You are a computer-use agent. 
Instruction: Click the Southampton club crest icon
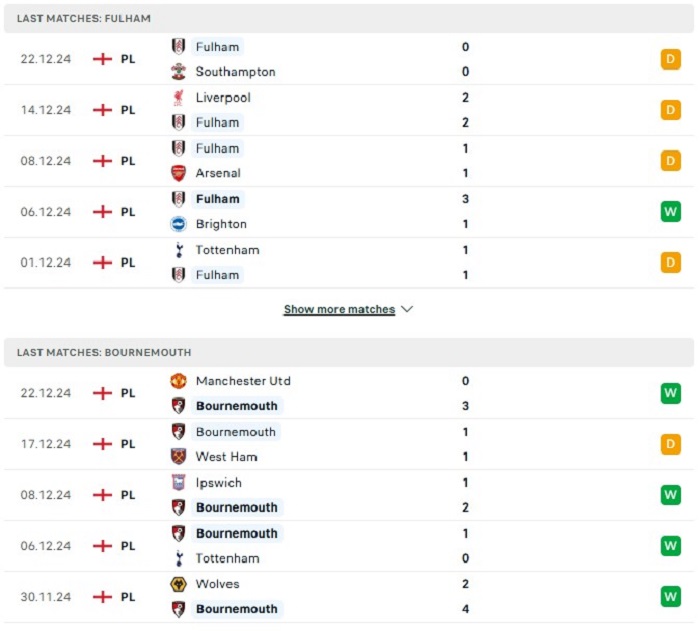[178, 71]
